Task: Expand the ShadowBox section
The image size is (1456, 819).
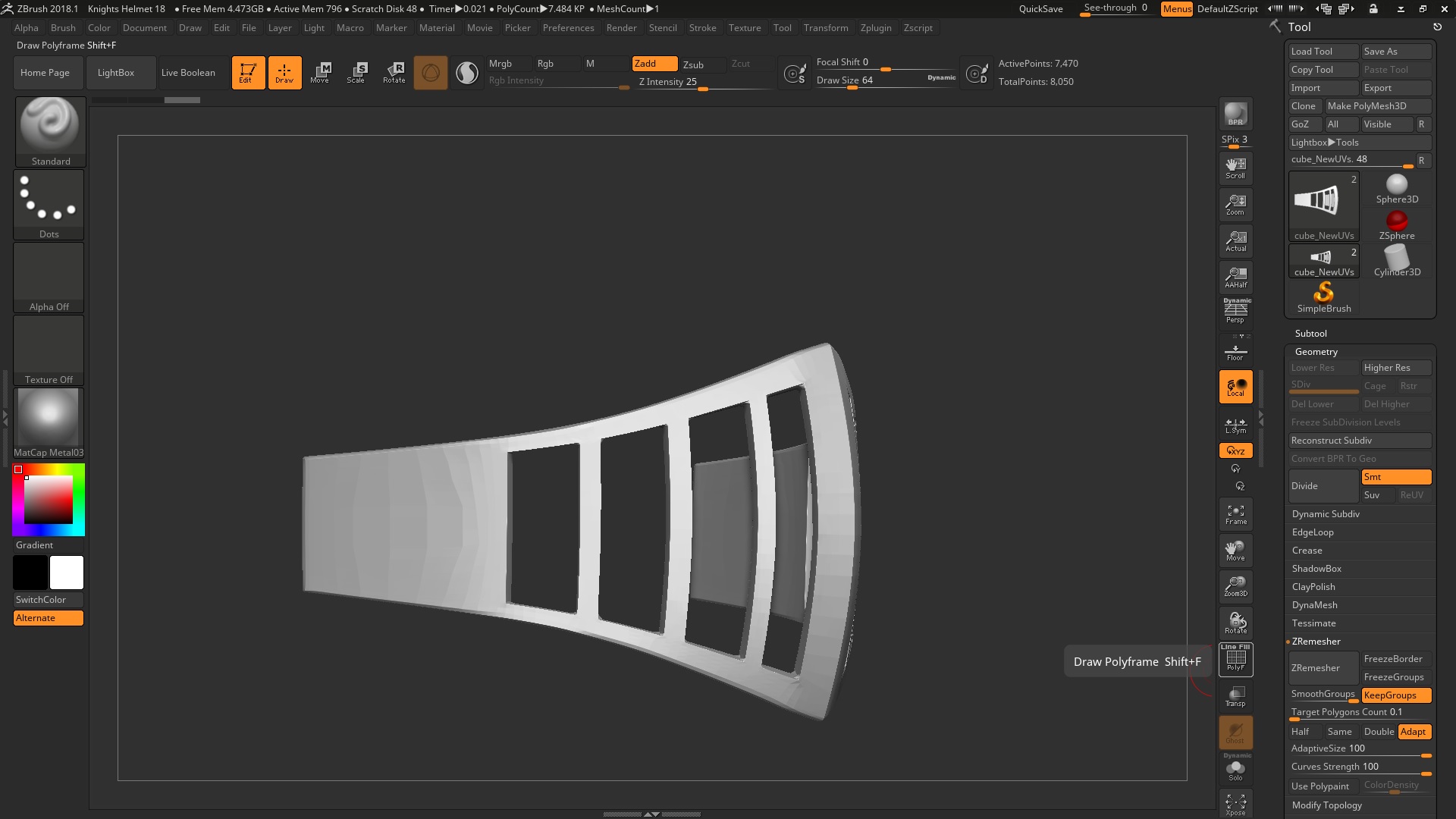Action: 1316,569
